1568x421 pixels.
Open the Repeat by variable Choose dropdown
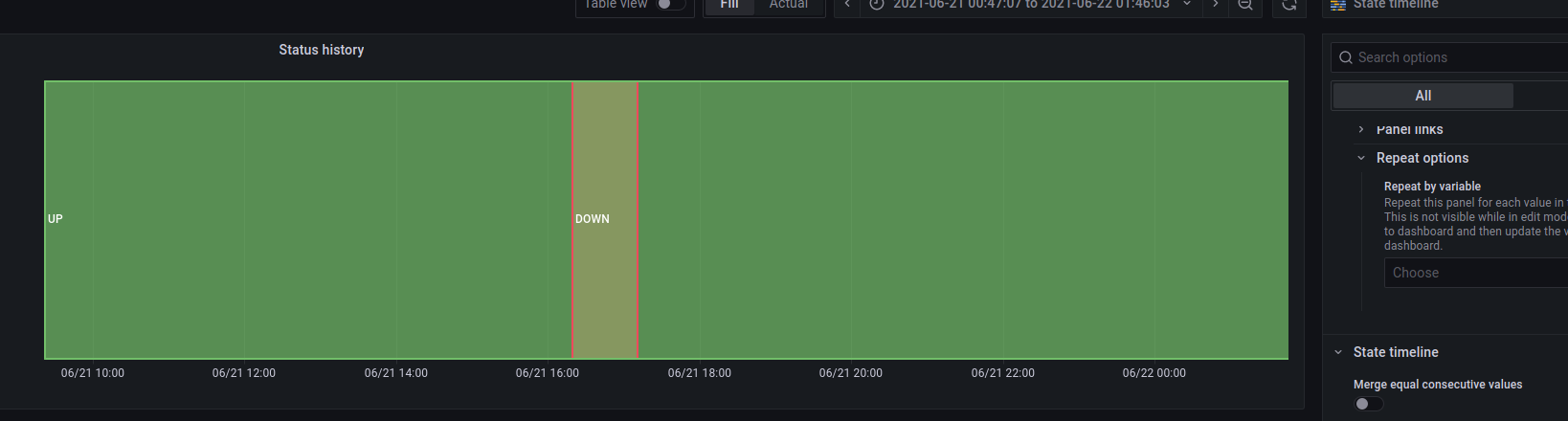pos(1476,273)
